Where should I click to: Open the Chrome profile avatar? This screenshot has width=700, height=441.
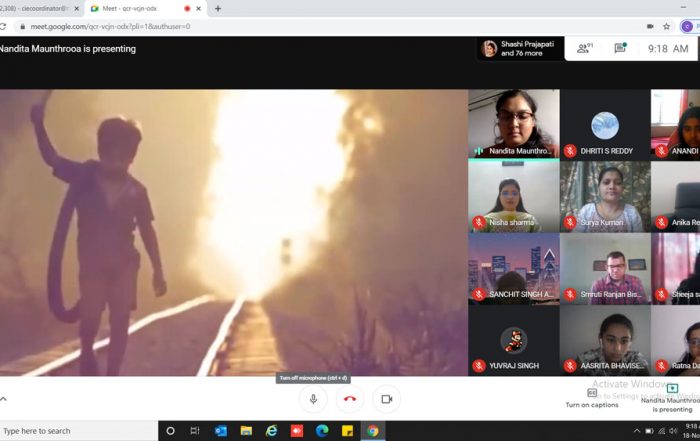tap(688, 26)
